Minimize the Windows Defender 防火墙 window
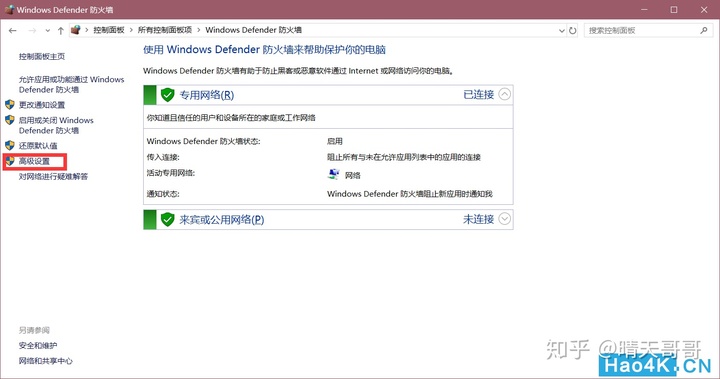The height and width of the screenshot is (379, 720). point(644,10)
